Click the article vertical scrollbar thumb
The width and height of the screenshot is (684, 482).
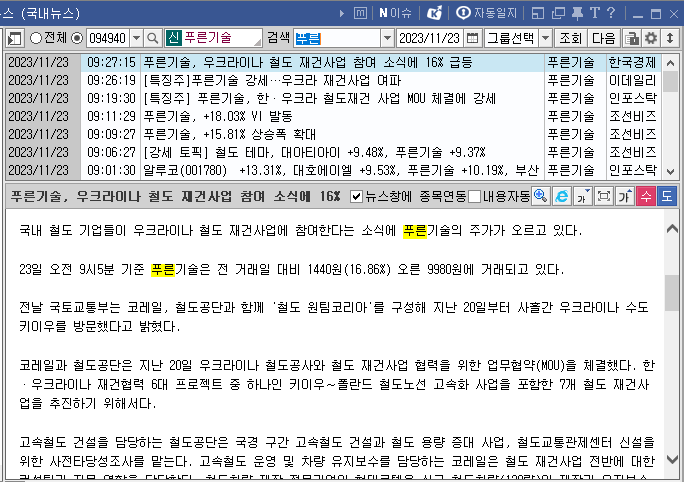(672, 293)
